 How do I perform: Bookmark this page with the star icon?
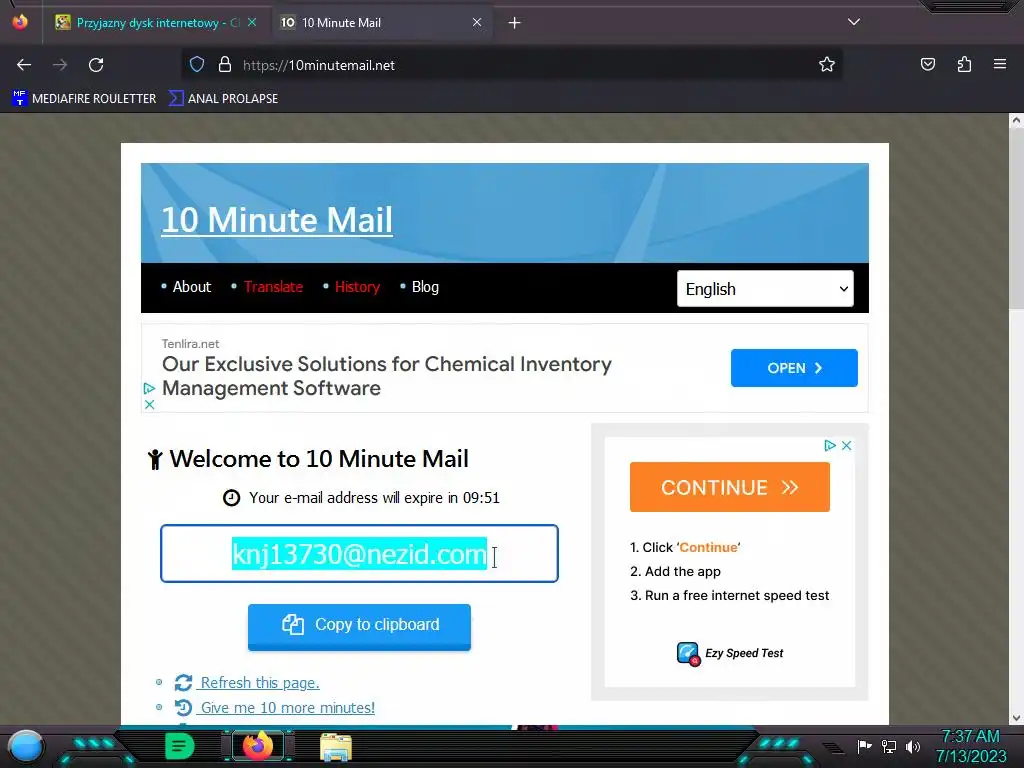coord(827,64)
